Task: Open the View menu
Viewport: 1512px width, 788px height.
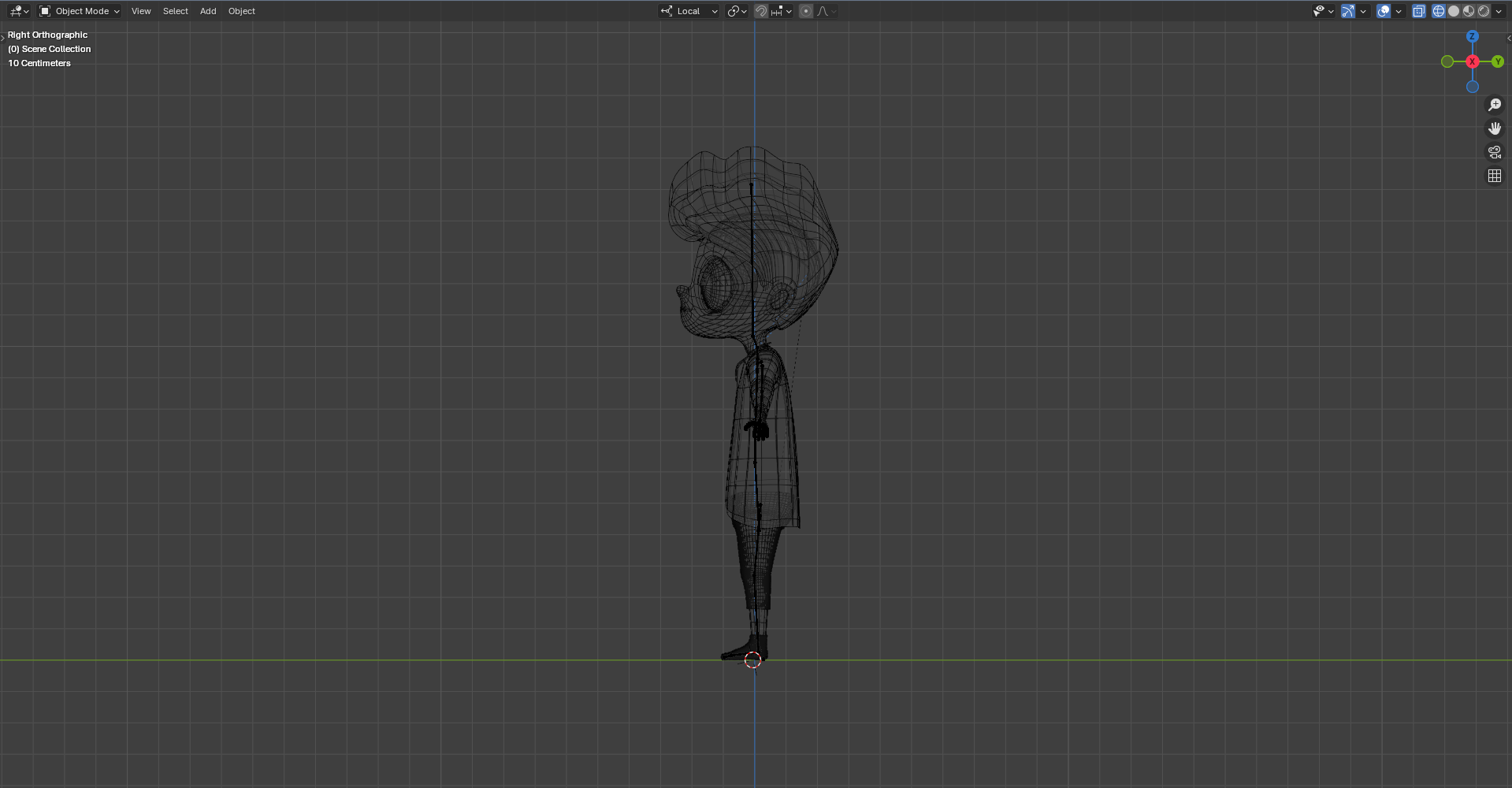Action: tap(141, 11)
